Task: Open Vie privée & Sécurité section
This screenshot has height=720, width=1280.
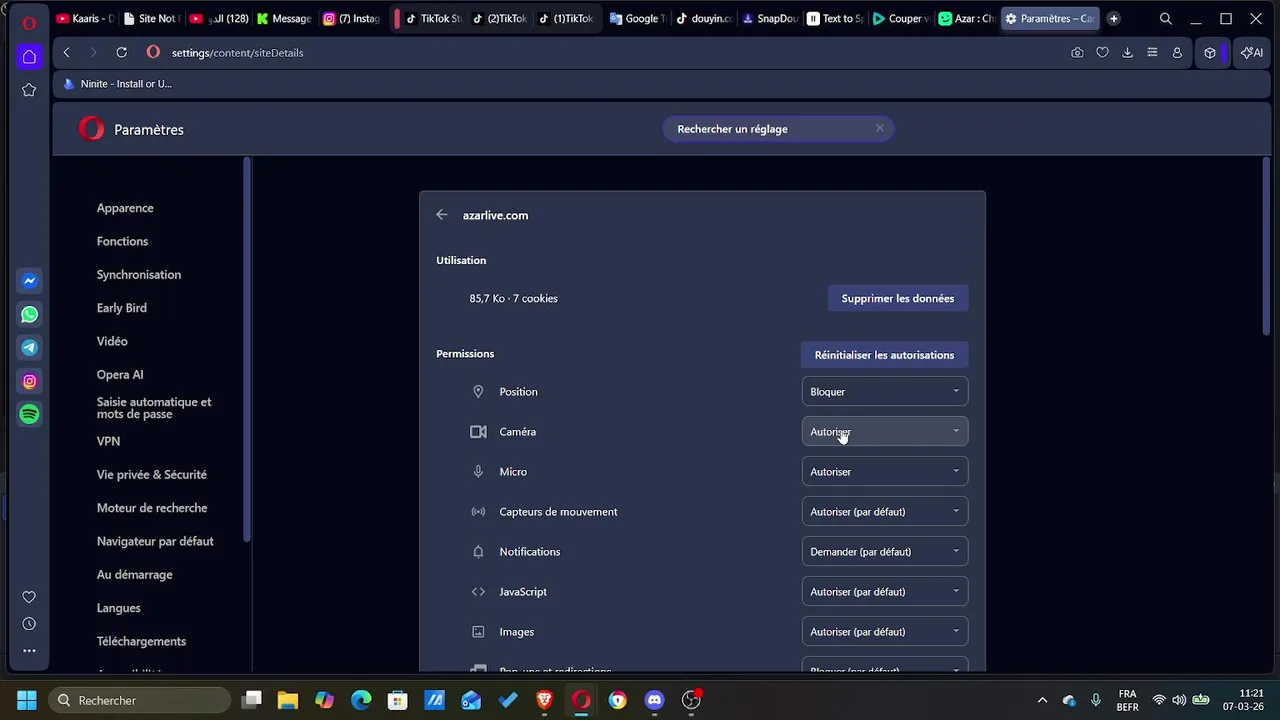Action: [152, 475]
